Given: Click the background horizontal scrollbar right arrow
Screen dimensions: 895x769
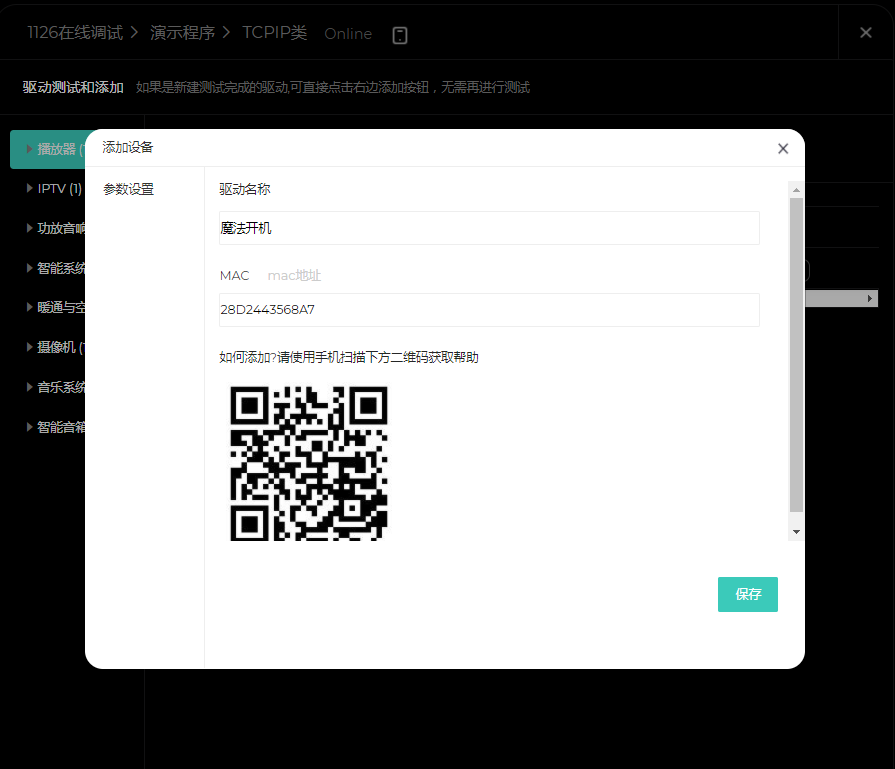Looking at the screenshot, I should (869, 299).
